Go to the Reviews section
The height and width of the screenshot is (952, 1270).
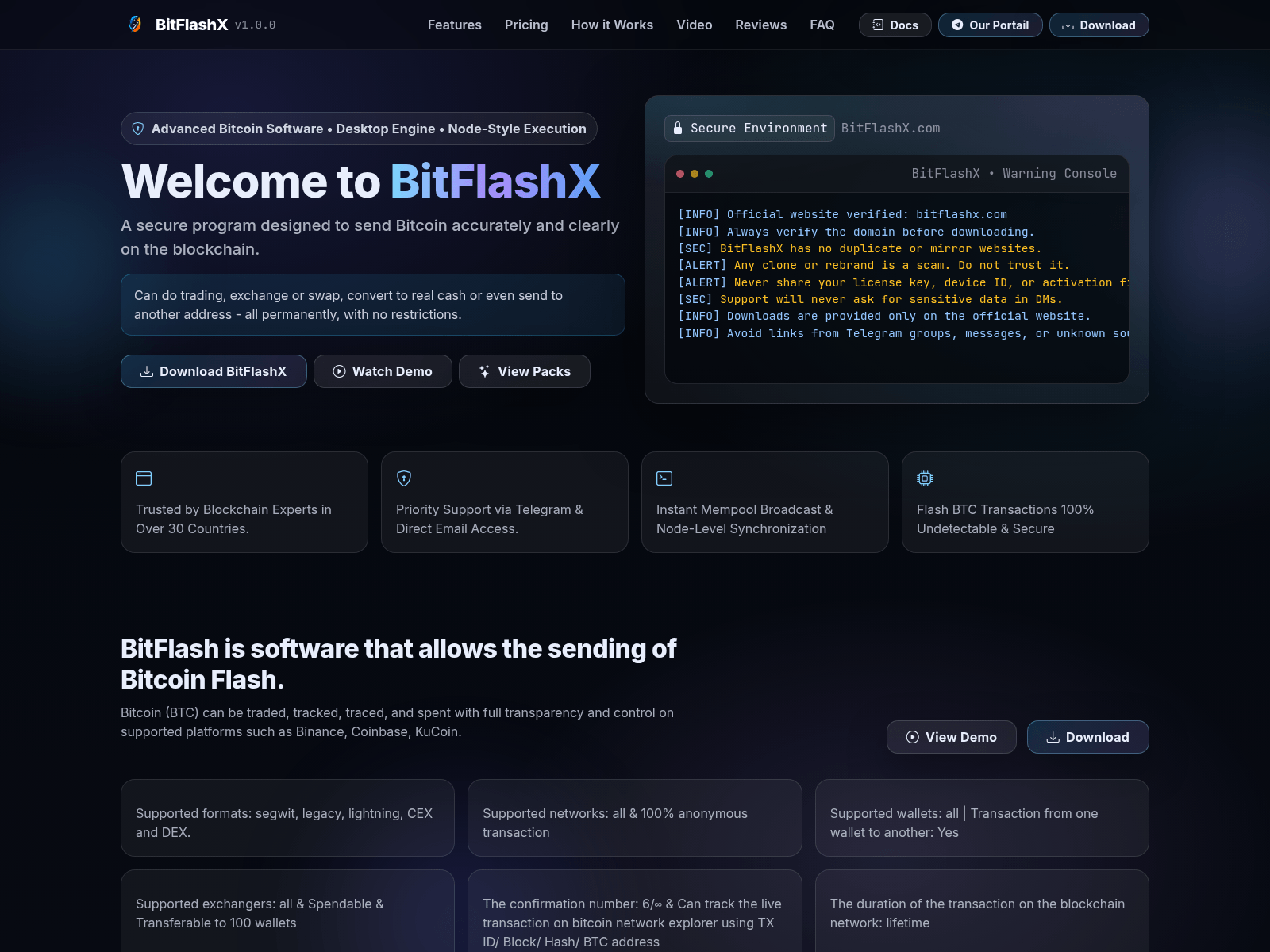coord(761,25)
